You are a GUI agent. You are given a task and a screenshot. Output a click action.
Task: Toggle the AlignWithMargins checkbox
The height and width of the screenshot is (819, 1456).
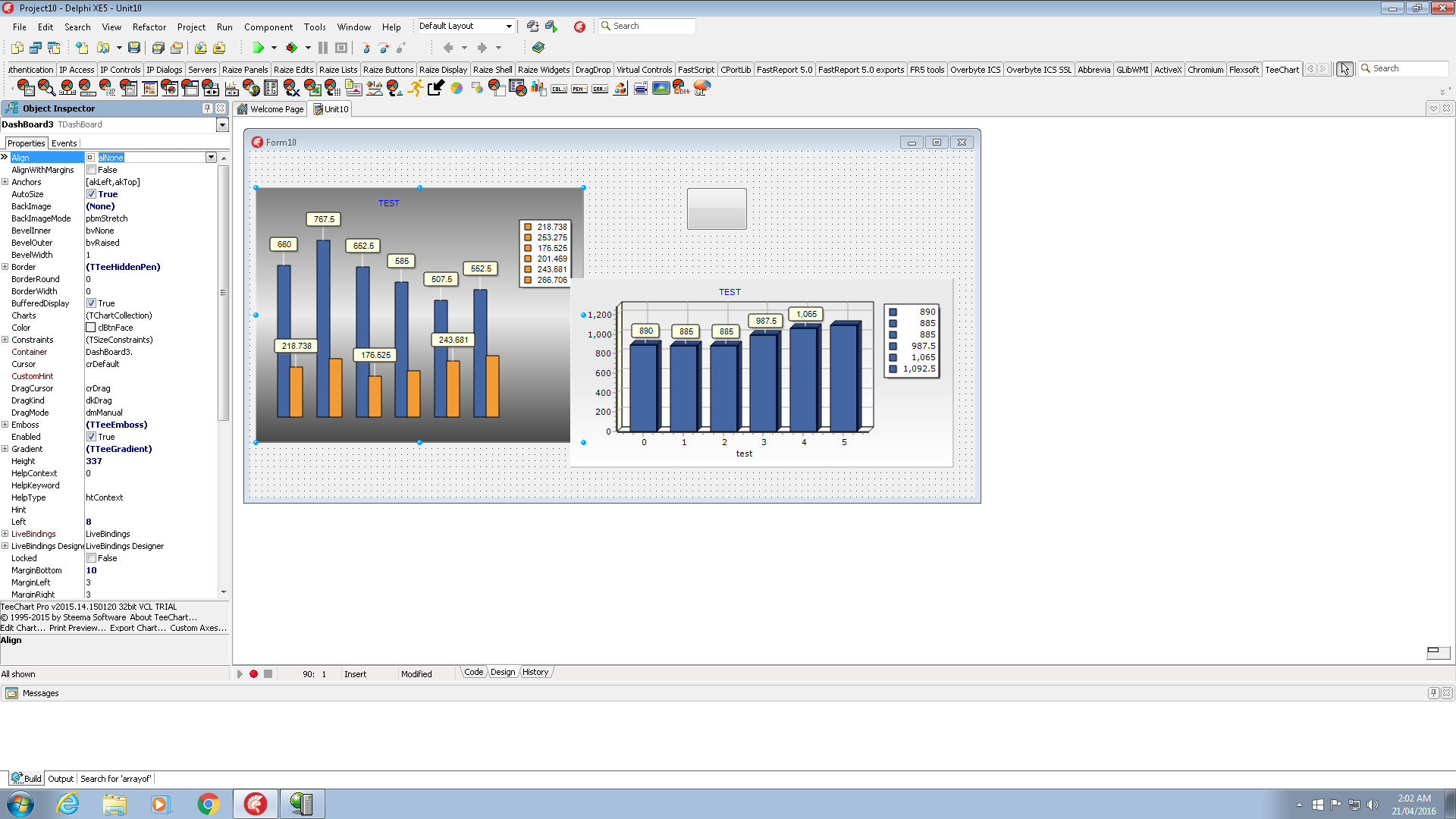coord(91,170)
